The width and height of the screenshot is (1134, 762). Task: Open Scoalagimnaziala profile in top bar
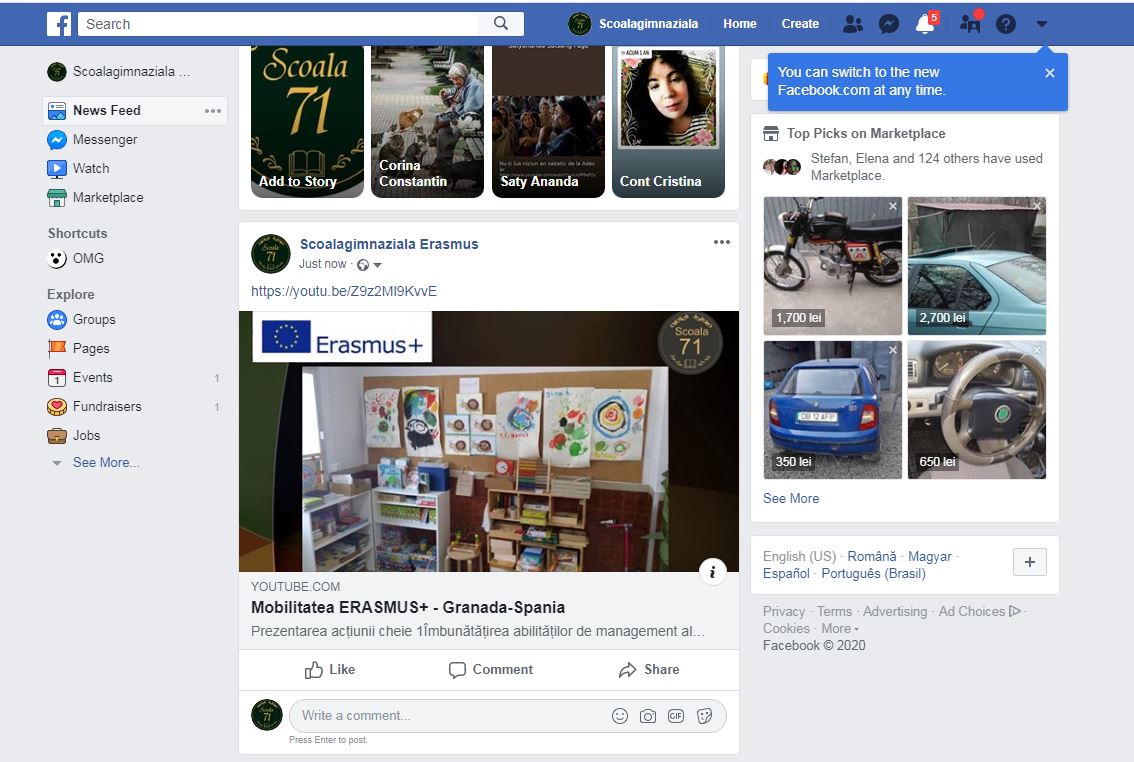coord(634,24)
